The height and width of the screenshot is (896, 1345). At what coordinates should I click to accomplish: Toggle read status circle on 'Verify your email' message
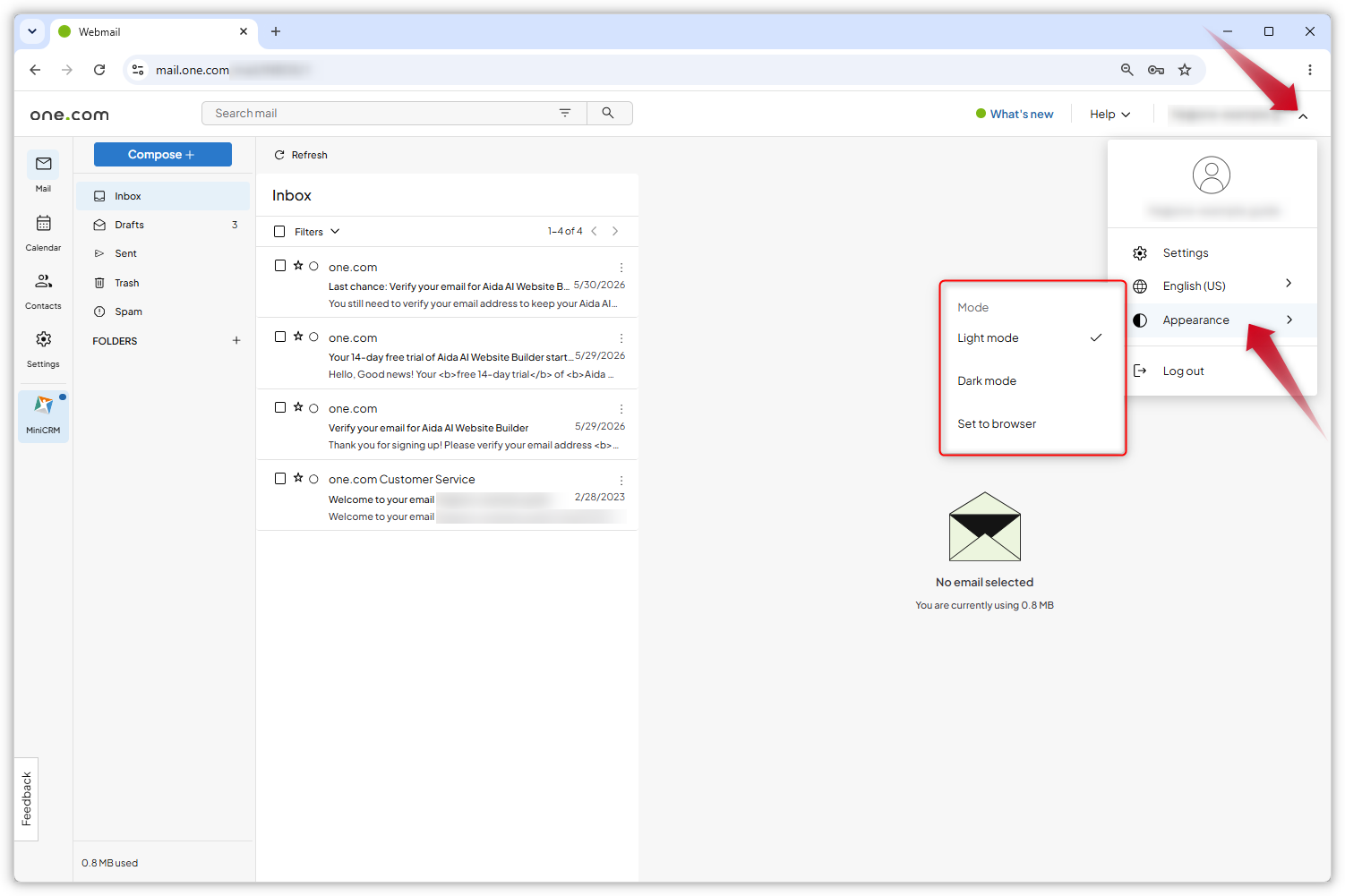point(313,408)
